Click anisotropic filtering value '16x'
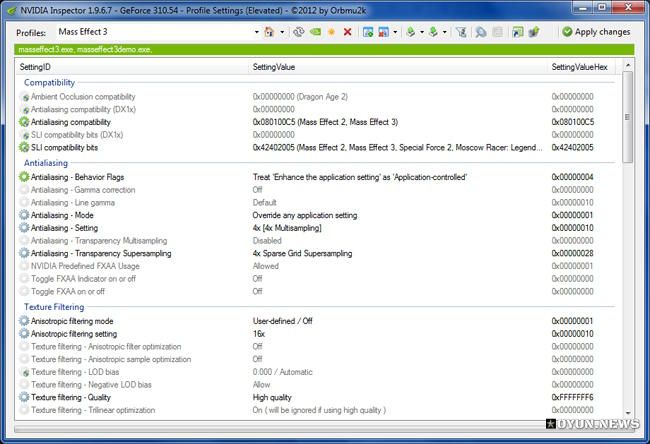The image size is (650, 444). click(259, 334)
